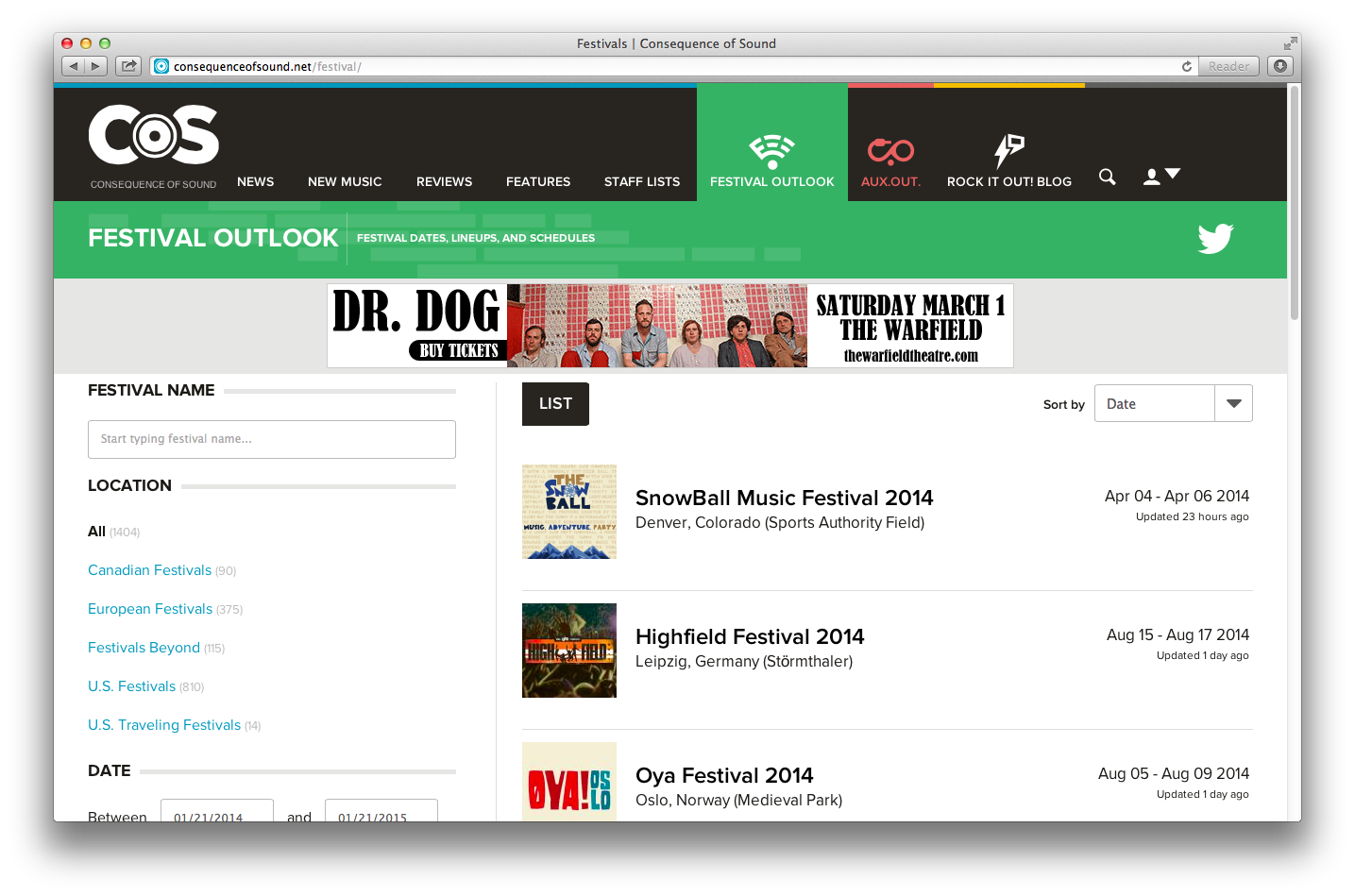Open the Oya Festival thumbnail
The image size is (1355, 896).
coord(569,782)
